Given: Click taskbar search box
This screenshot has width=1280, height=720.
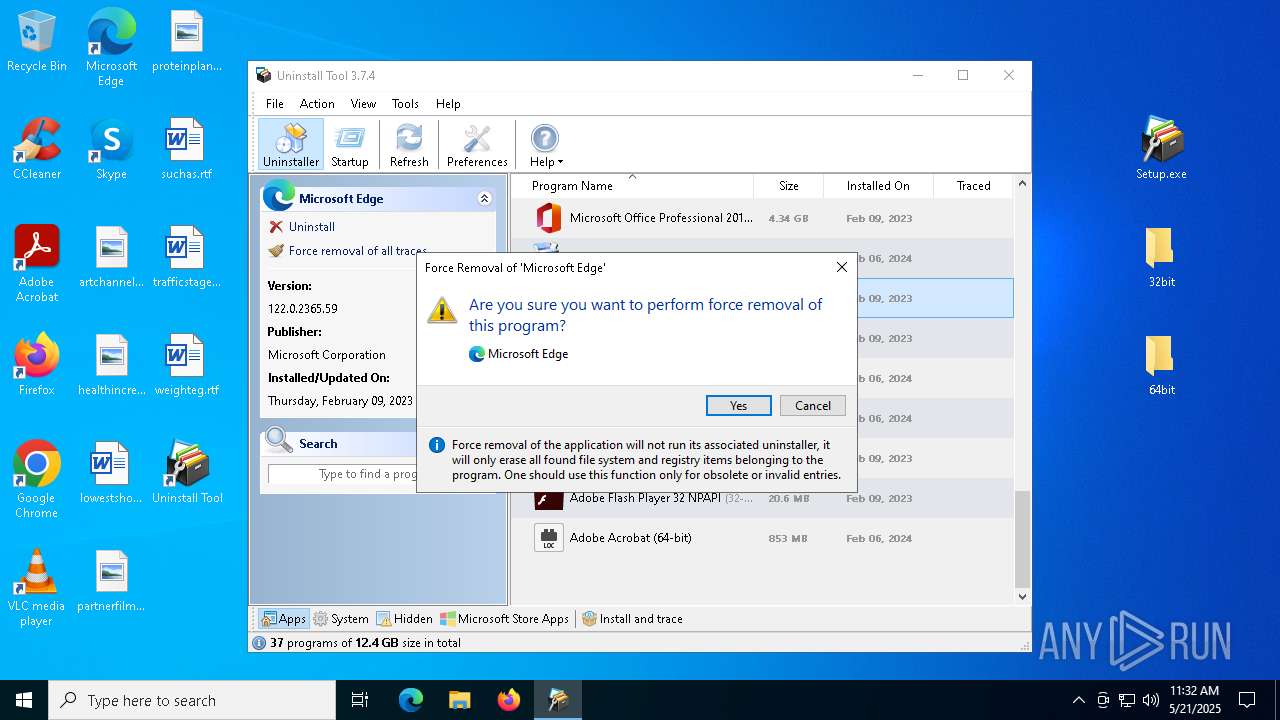Looking at the screenshot, I should (x=192, y=700).
